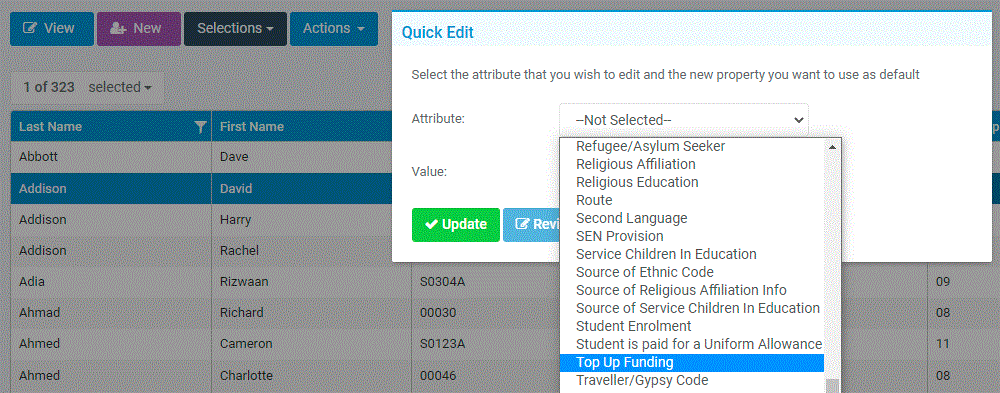Pick the Second Language attribute
Viewport: 1000px width, 393px height.
tap(691, 219)
